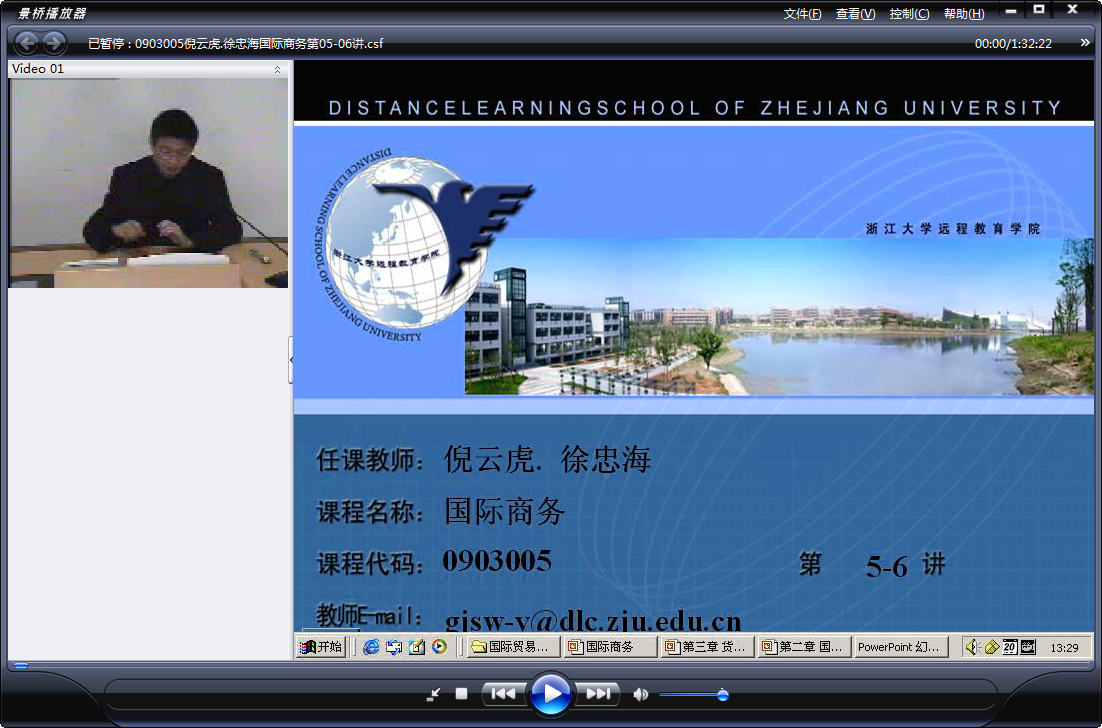
Task: Click the show desktop icon in recorded taskbar
Action: pyautogui.click(x=394, y=647)
